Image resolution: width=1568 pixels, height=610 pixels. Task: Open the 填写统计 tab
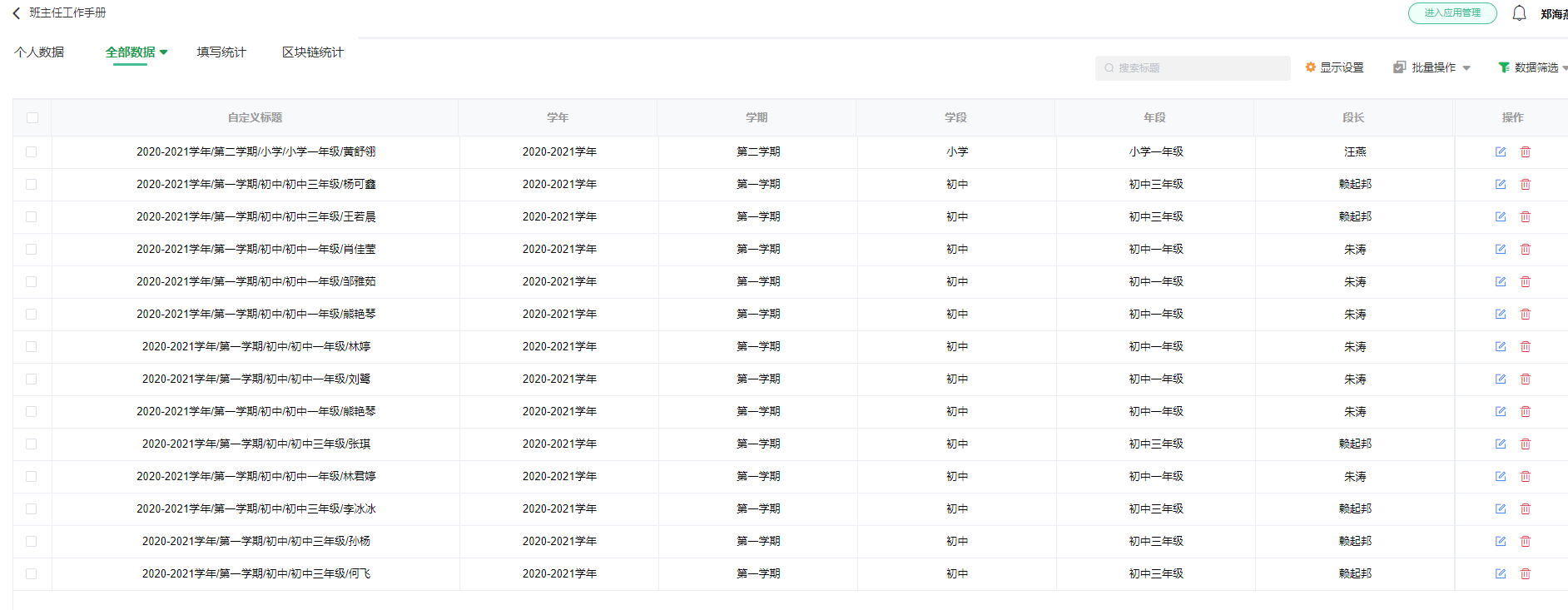coord(221,52)
